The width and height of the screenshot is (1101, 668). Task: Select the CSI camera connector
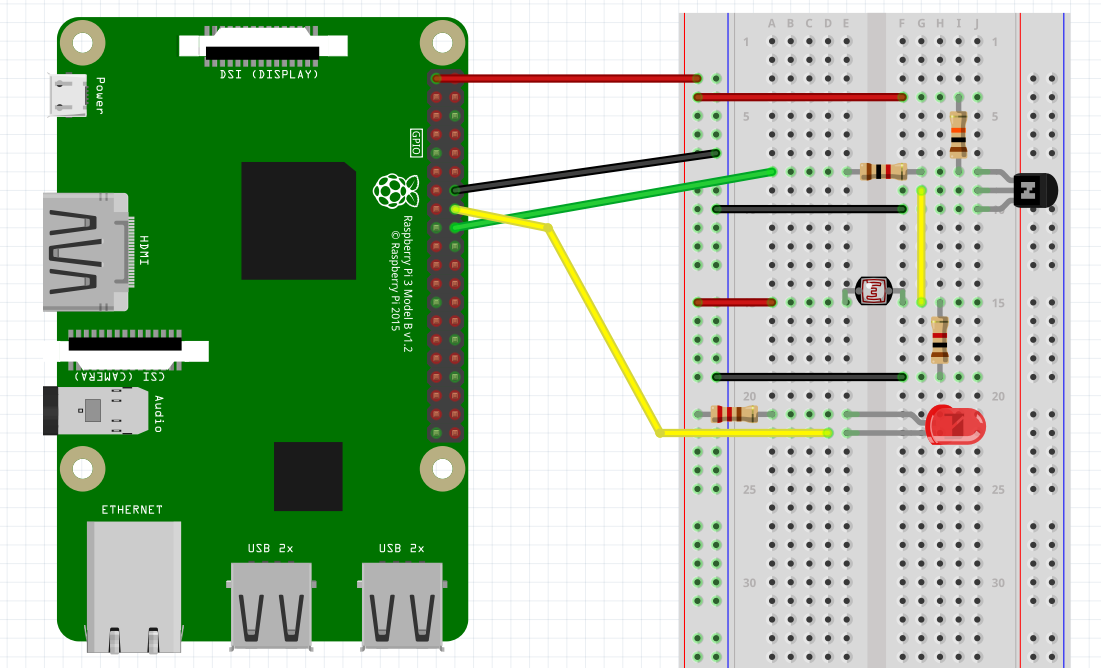coord(126,349)
